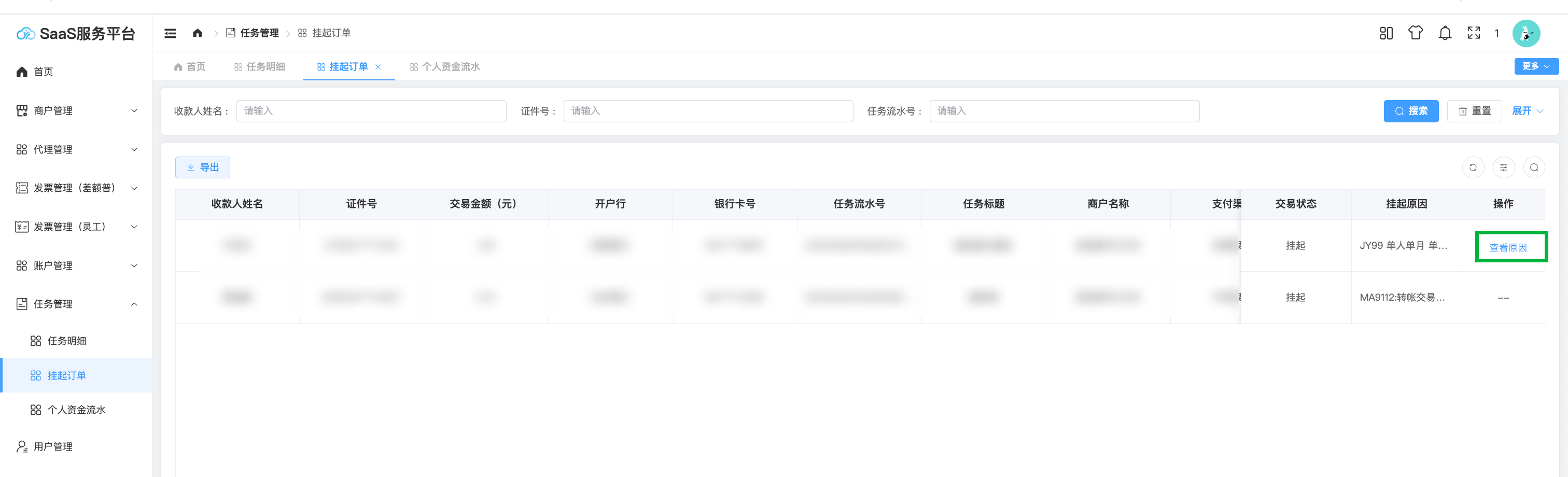1568x477 pixels.
Task: Click the round search icon above the table
Action: (x=1534, y=167)
